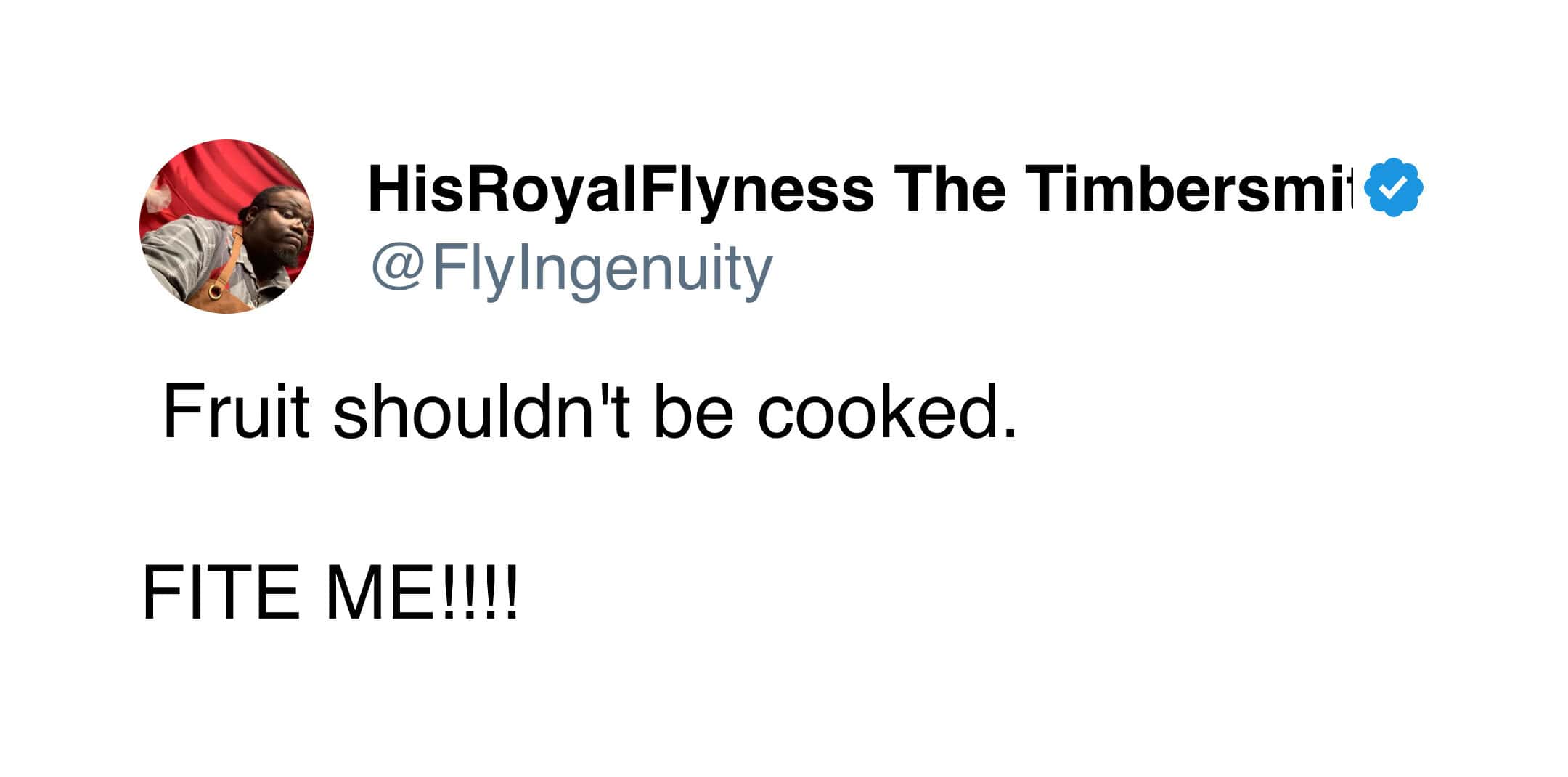This screenshot has width=1568, height=777.
Task: Click the word 'be' in the tweet
Action: tap(693, 412)
